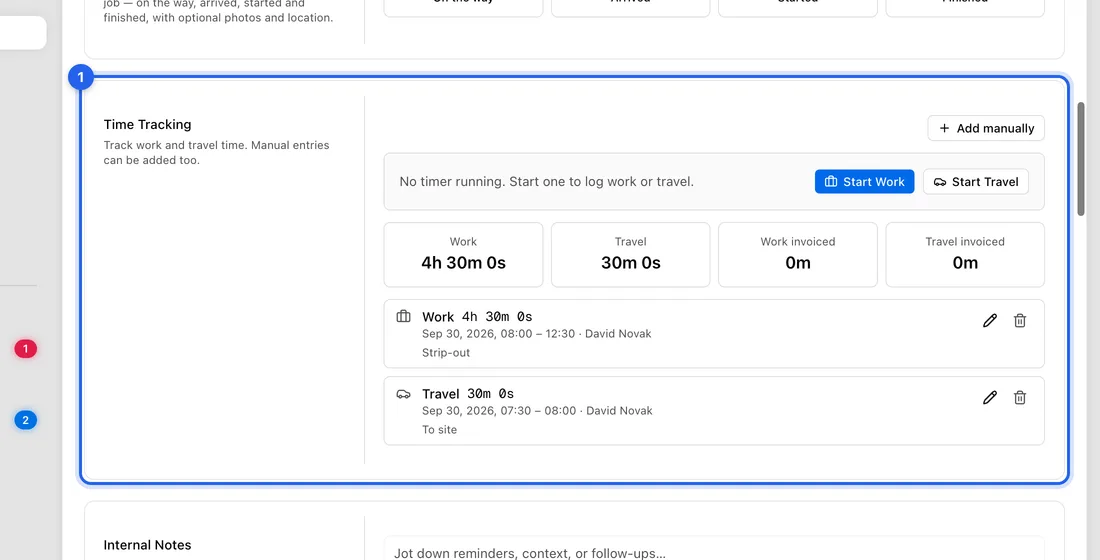Select the Work invoiced card

coord(798,255)
